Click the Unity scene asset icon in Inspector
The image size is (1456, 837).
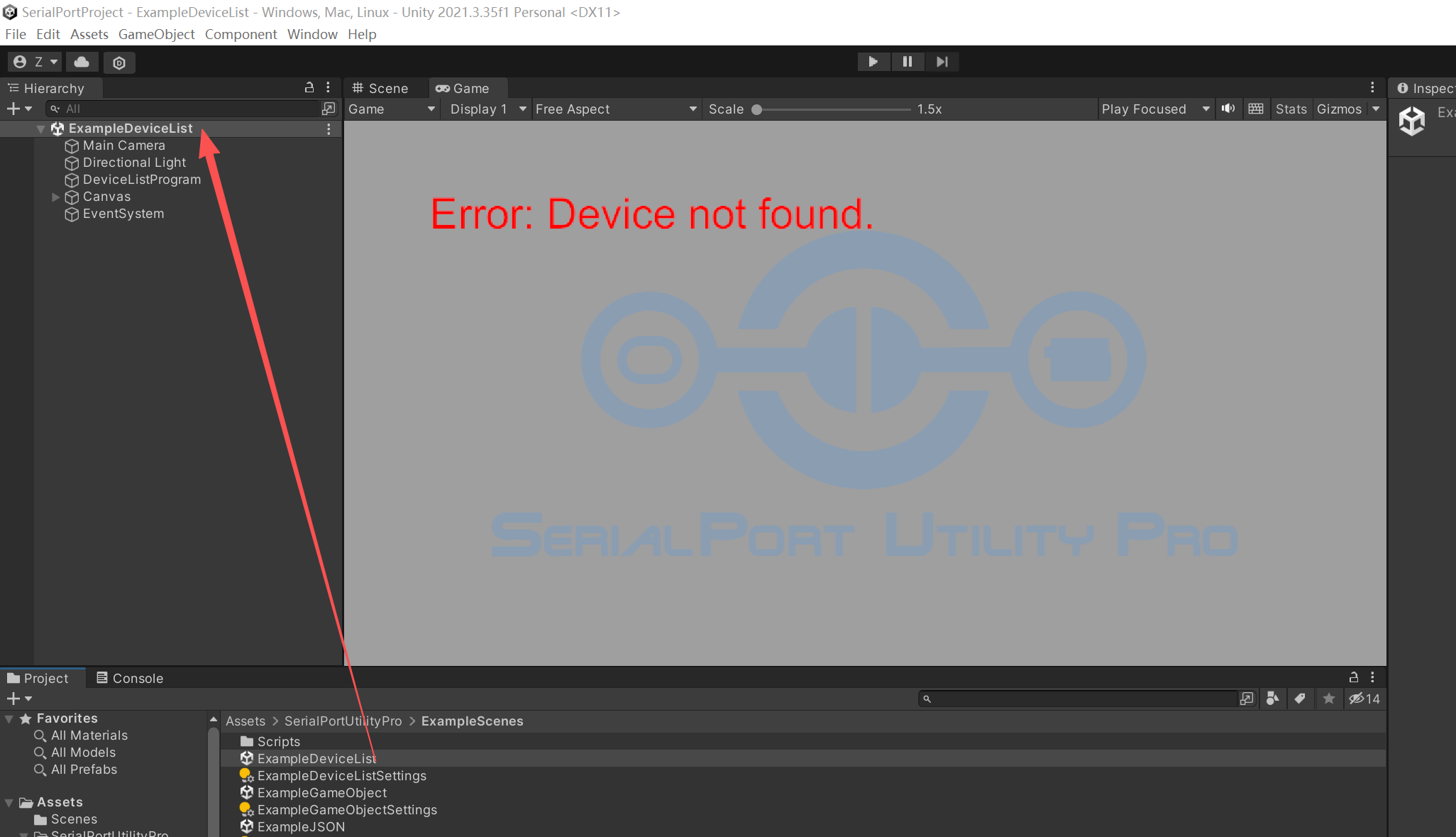coord(1412,121)
